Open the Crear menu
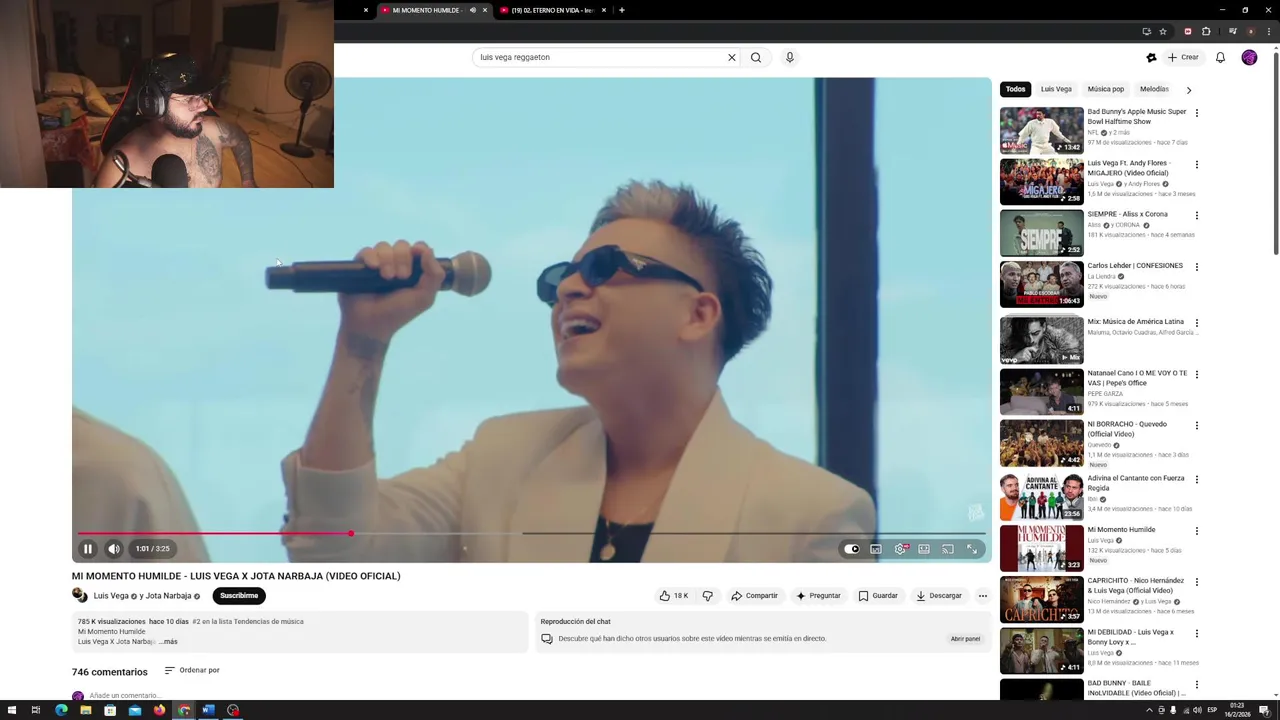The width and height of the screenshot is (1280, 720). [1183, 57]
